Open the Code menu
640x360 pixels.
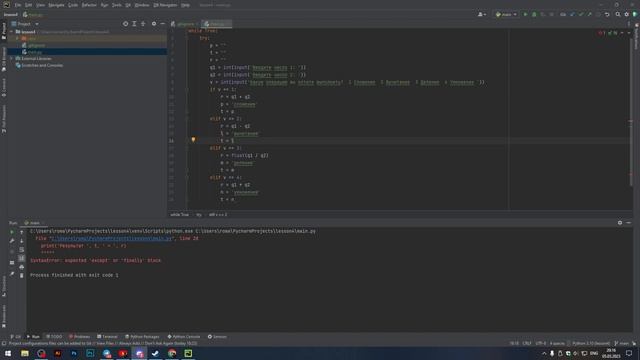coord(73,5)
